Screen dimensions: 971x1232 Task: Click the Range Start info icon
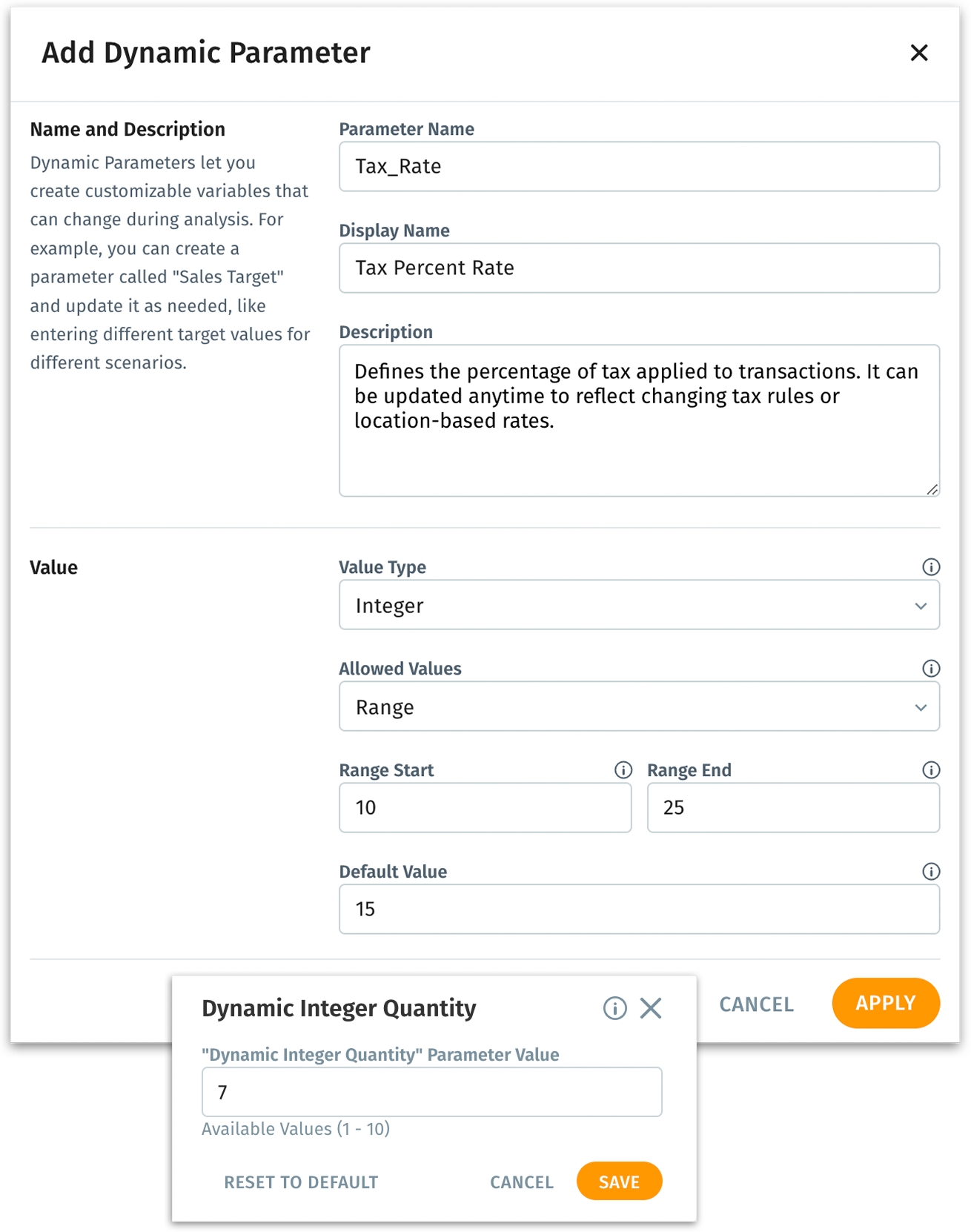[623, 770]
